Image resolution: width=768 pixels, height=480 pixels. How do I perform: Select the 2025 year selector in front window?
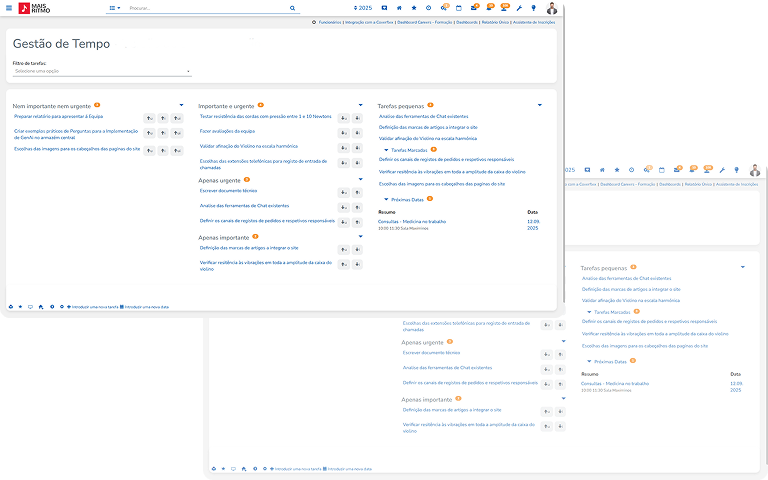363,8
